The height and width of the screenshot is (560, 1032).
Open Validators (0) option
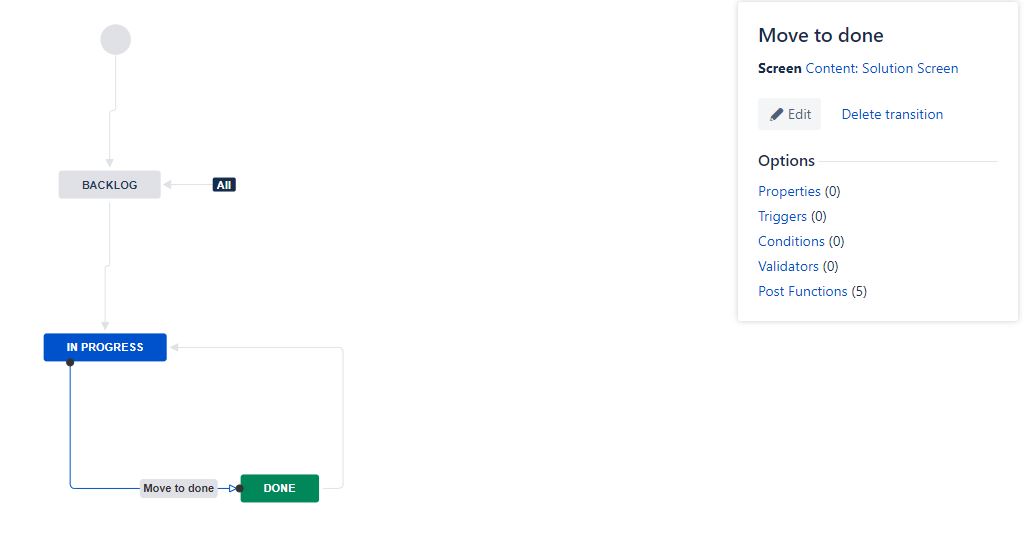pyautogui.click(x=798, y=267)
